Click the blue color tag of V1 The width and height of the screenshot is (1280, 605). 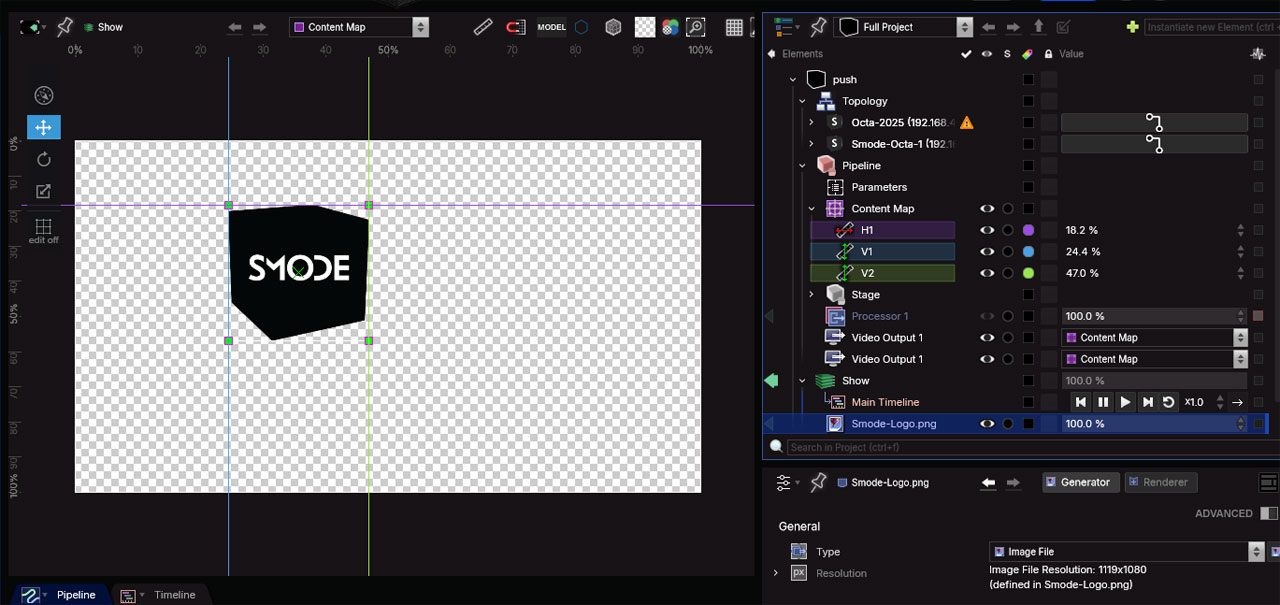[1028, 252]
